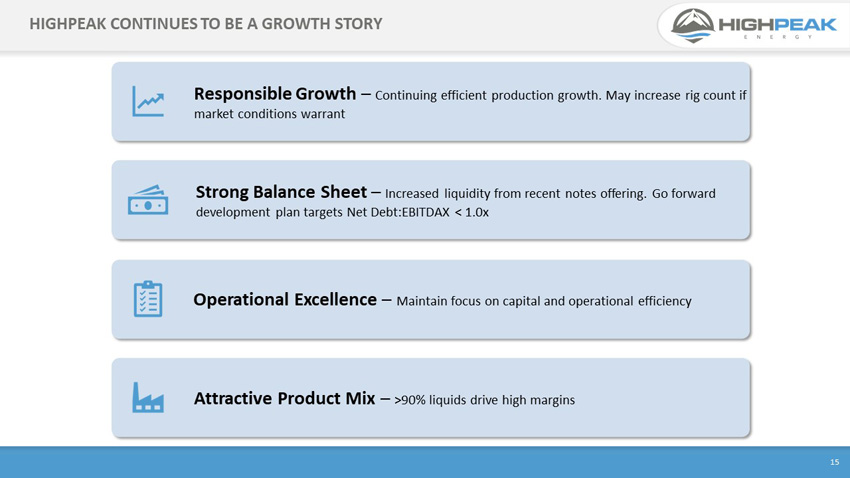The image size is (850, 478).
Task: Select the slide title about growth story
Action: click(205, 24)
